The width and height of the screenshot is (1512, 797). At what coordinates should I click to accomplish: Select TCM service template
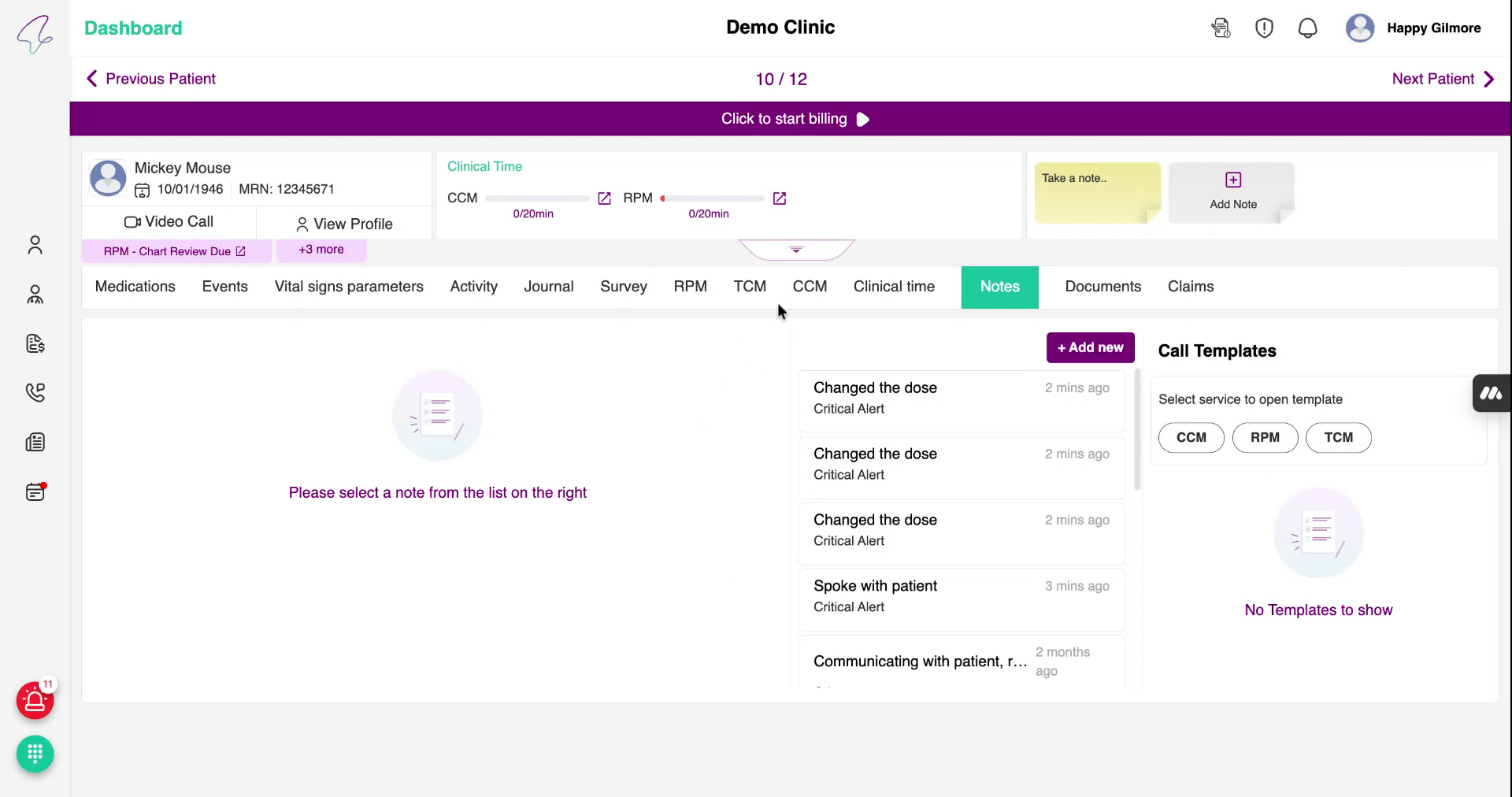click(x=1339, y=437)
